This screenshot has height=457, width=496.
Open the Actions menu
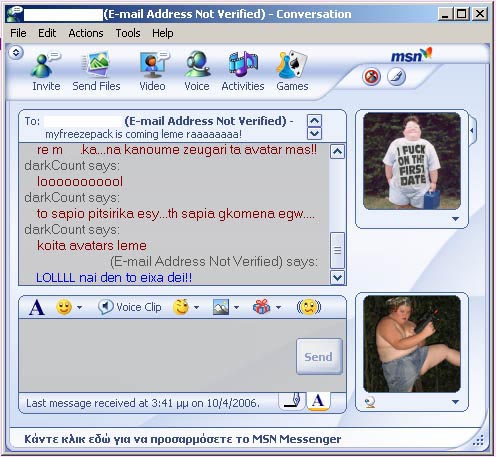click(x=86, y=33)
